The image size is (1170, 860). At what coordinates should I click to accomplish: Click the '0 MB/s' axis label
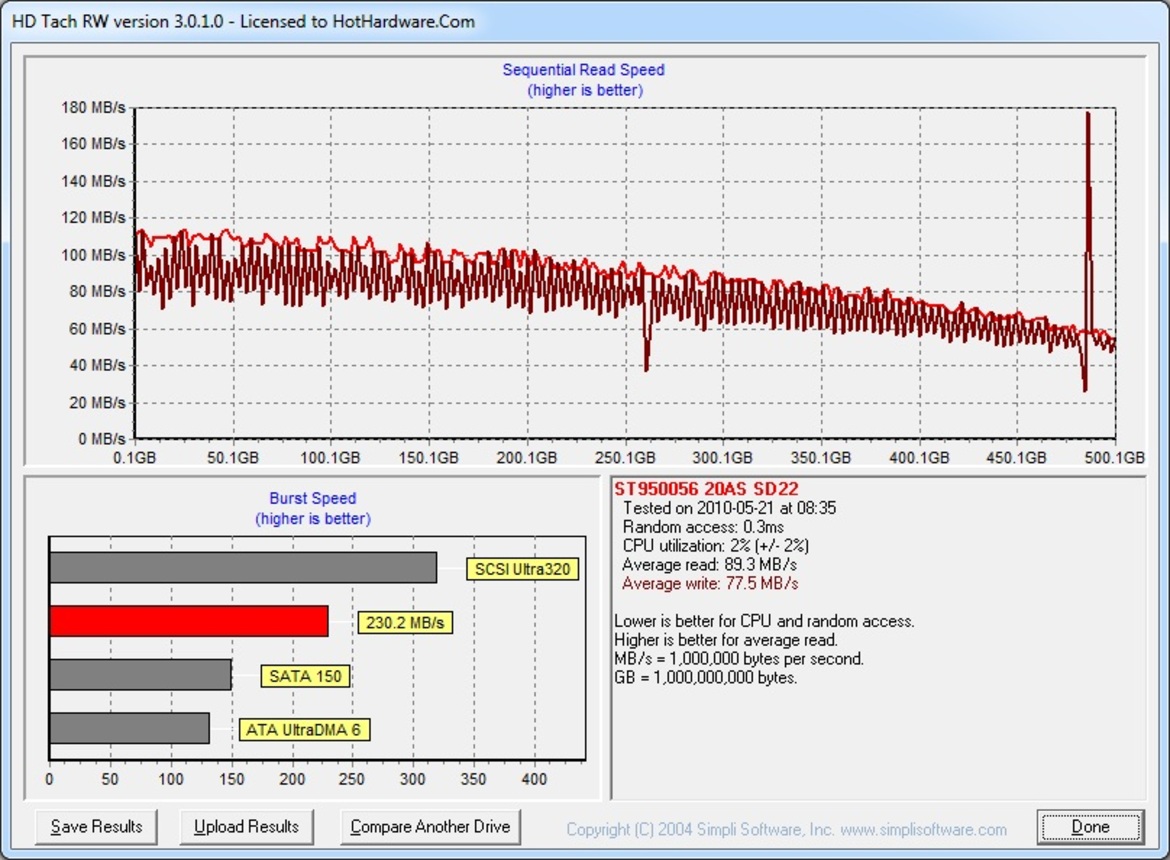(101, 439)
